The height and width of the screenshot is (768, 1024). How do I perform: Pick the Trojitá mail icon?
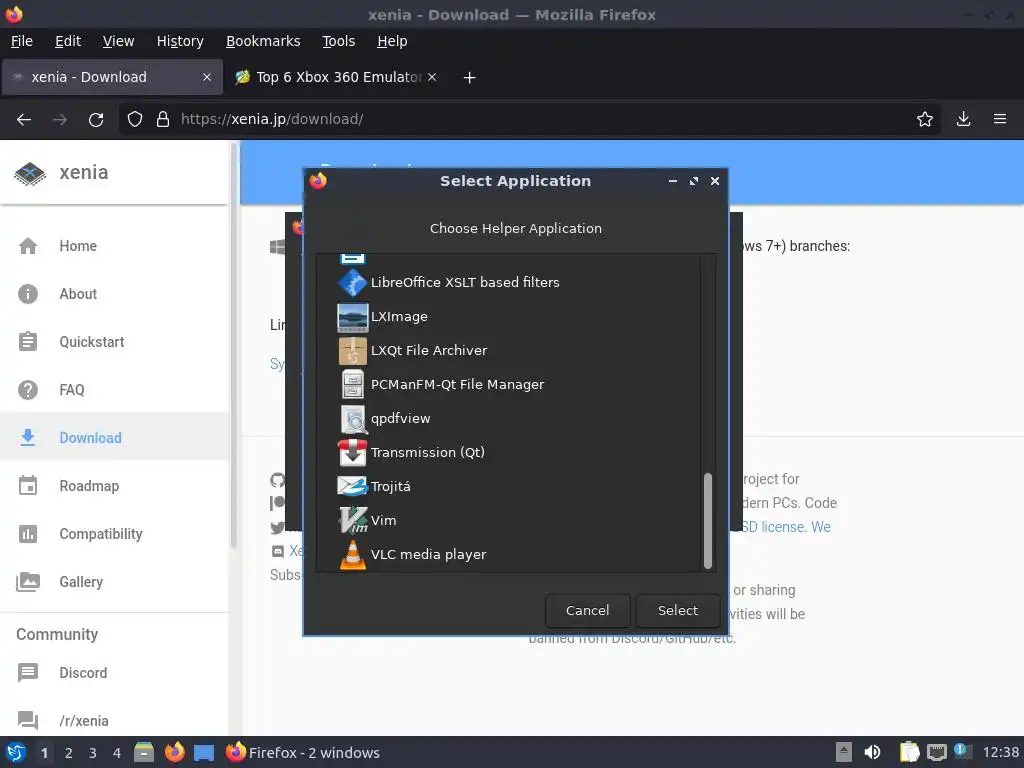pos(353,487)
